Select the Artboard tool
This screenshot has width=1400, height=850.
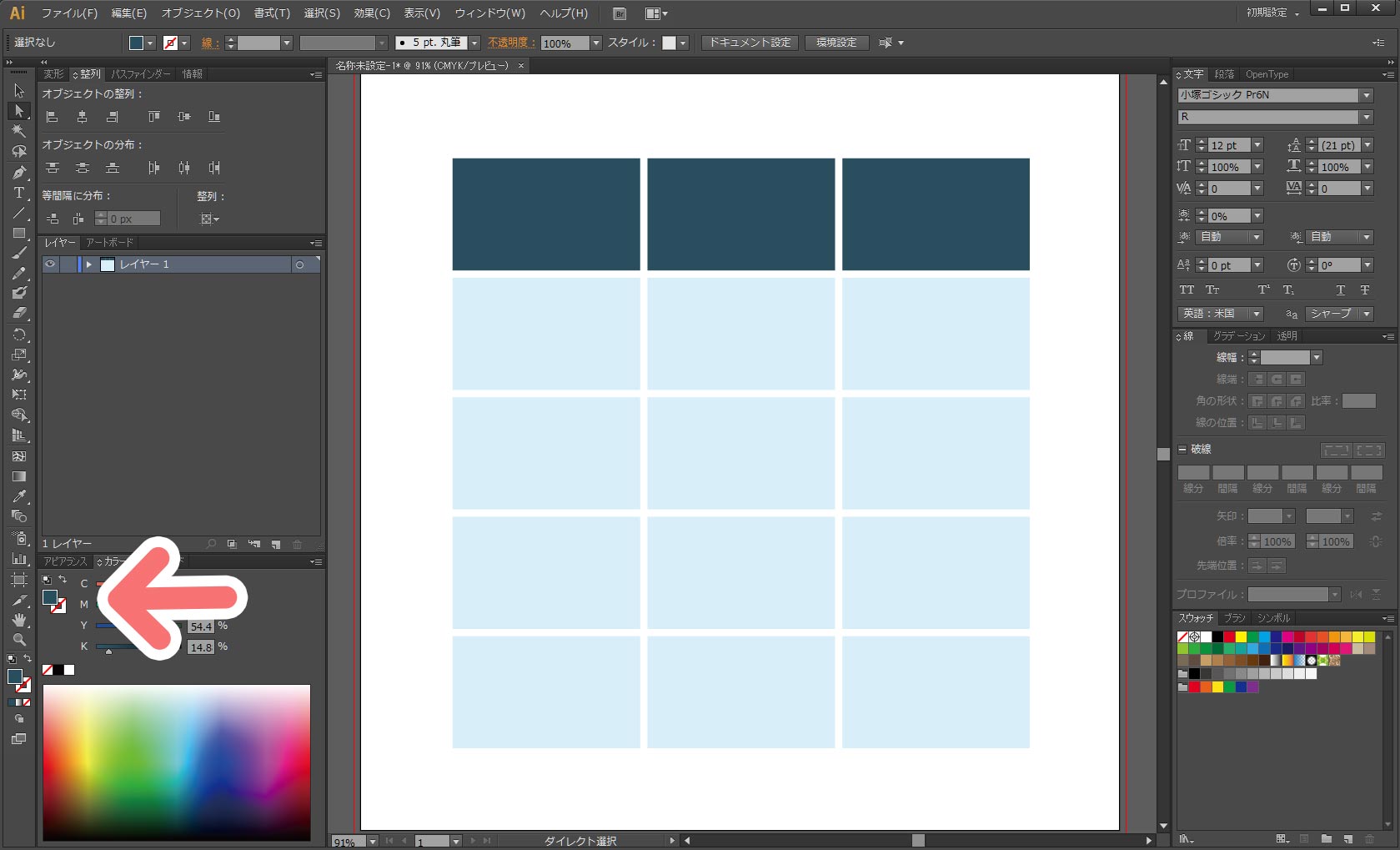[19, 579]
